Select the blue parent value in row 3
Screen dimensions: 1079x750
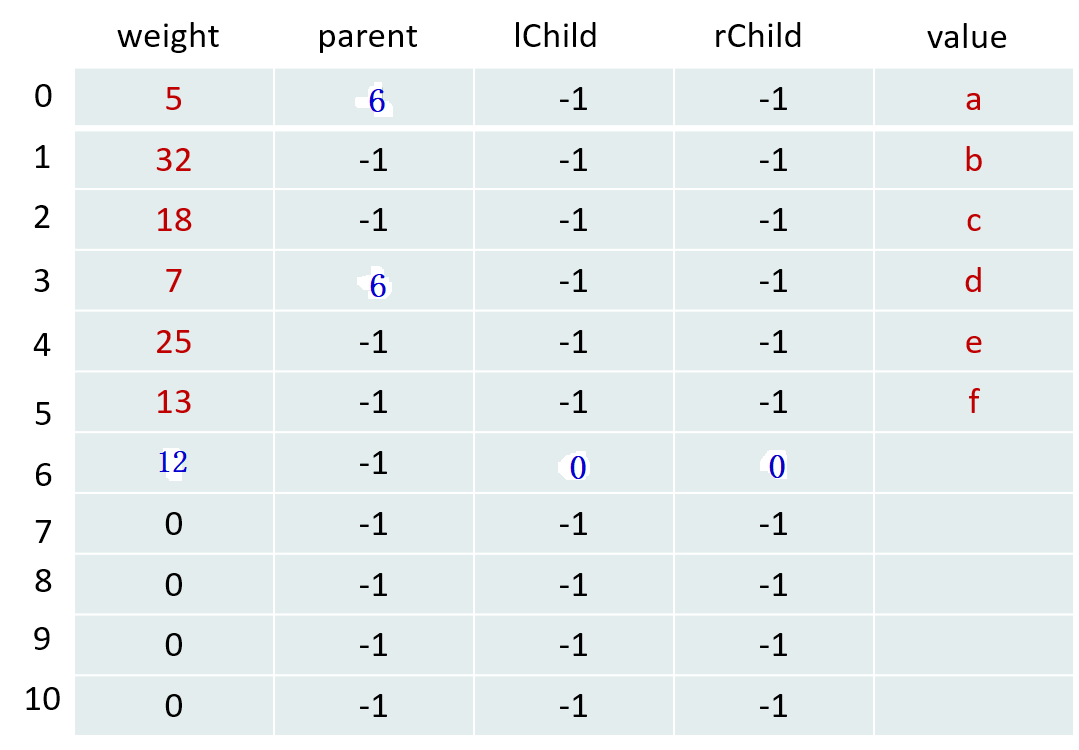pyautogui.click(x=377, y=287)
